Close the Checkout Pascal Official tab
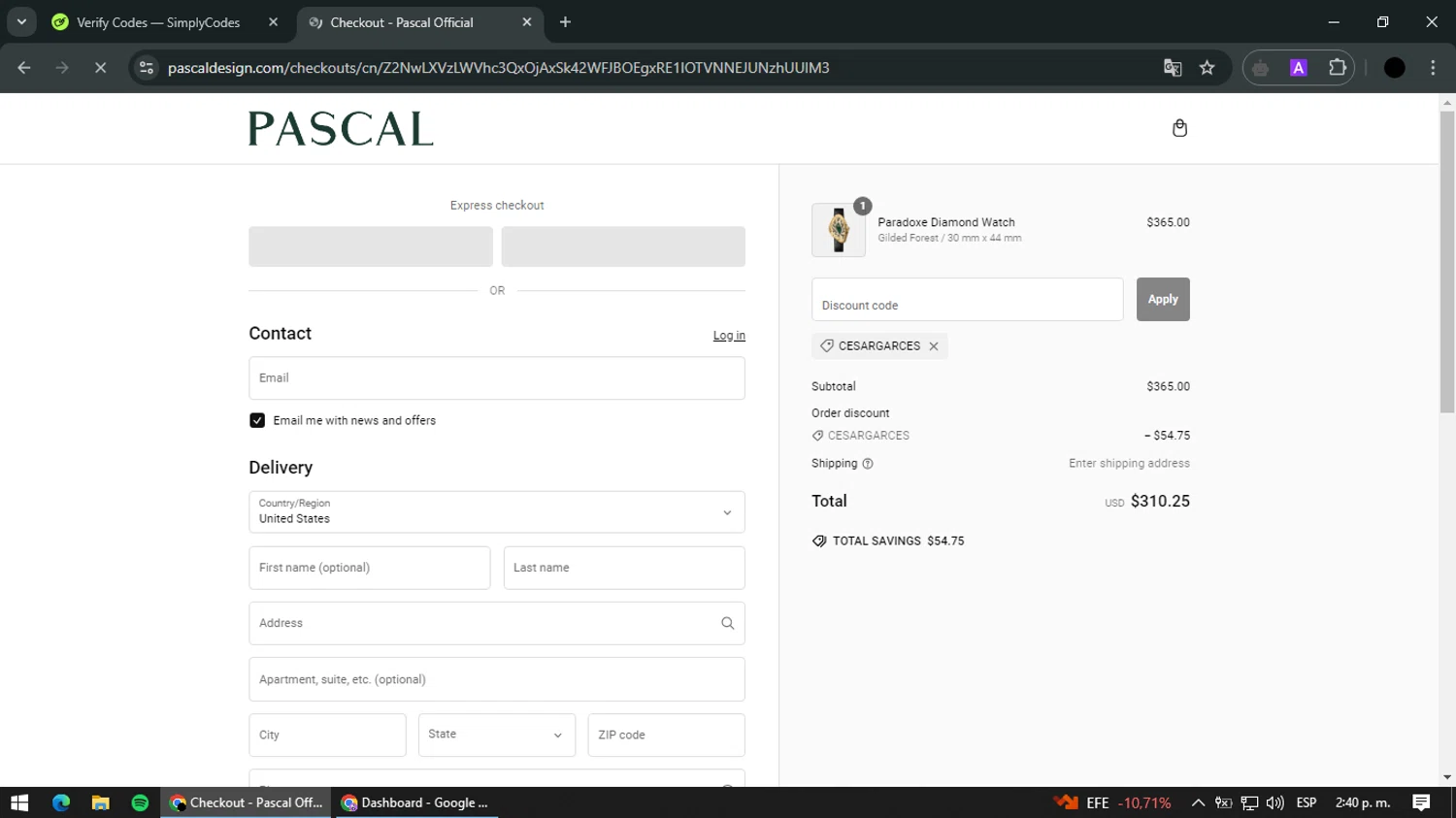Image resolution: width=1456 pixels, height=818 pixels. pyautogui.click(x=526, y=22)
